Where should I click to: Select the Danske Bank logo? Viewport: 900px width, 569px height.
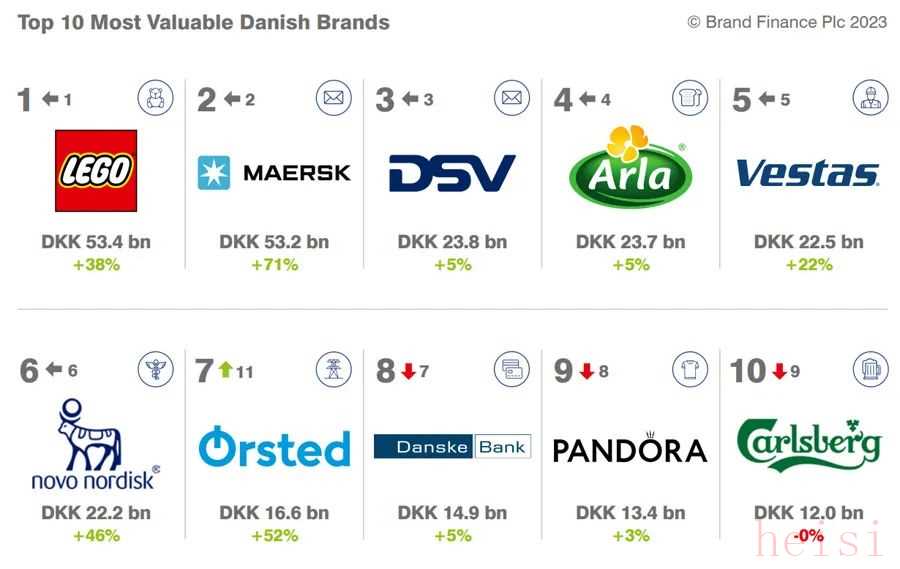[x=452, y=446]
